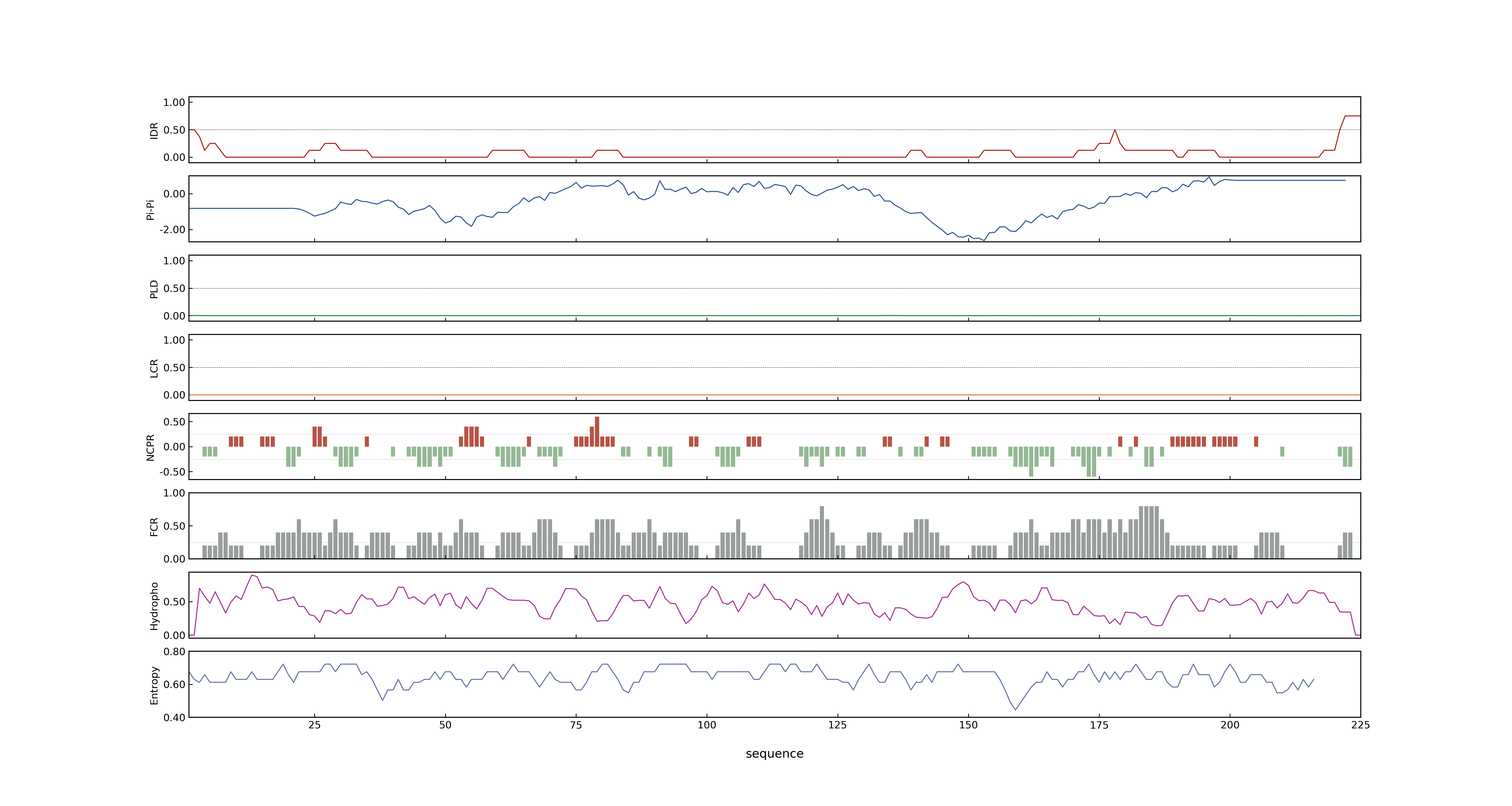1512x806 pixels.
Task: Click the IDR peak near residue 178
Action: (x=1115, y=130)
